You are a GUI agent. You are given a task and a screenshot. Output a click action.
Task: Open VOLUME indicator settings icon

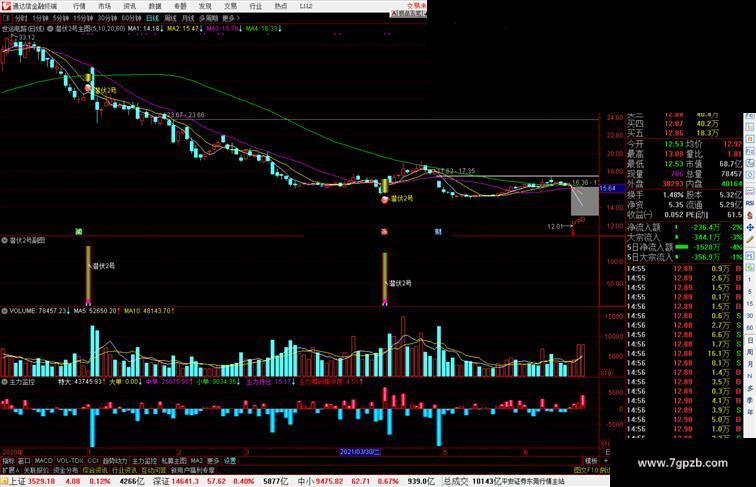point(4,311)
